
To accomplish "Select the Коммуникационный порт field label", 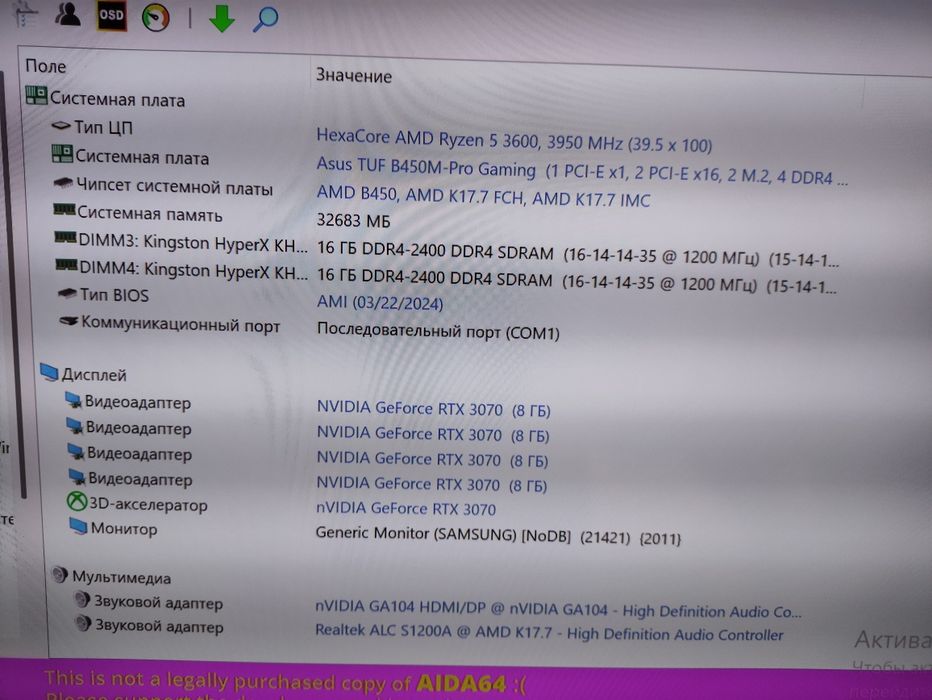I will [x=181, y=324].
